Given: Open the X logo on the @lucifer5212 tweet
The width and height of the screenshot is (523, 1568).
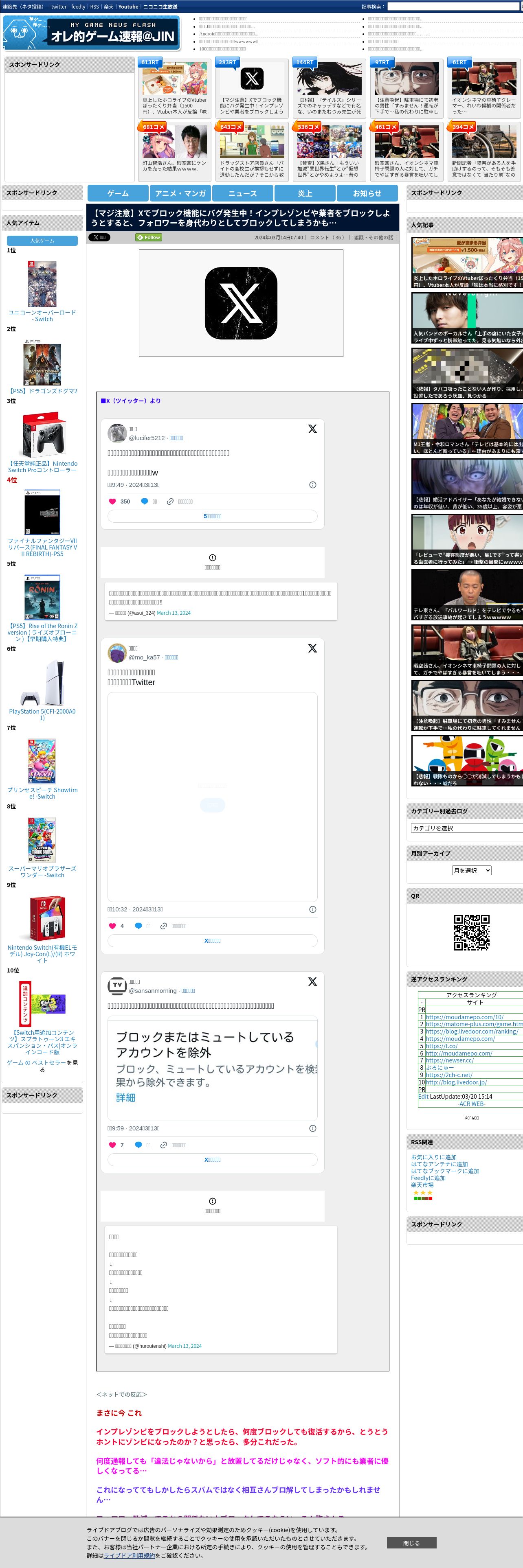Looking at the screenshot, I should (x=312, y=429).
